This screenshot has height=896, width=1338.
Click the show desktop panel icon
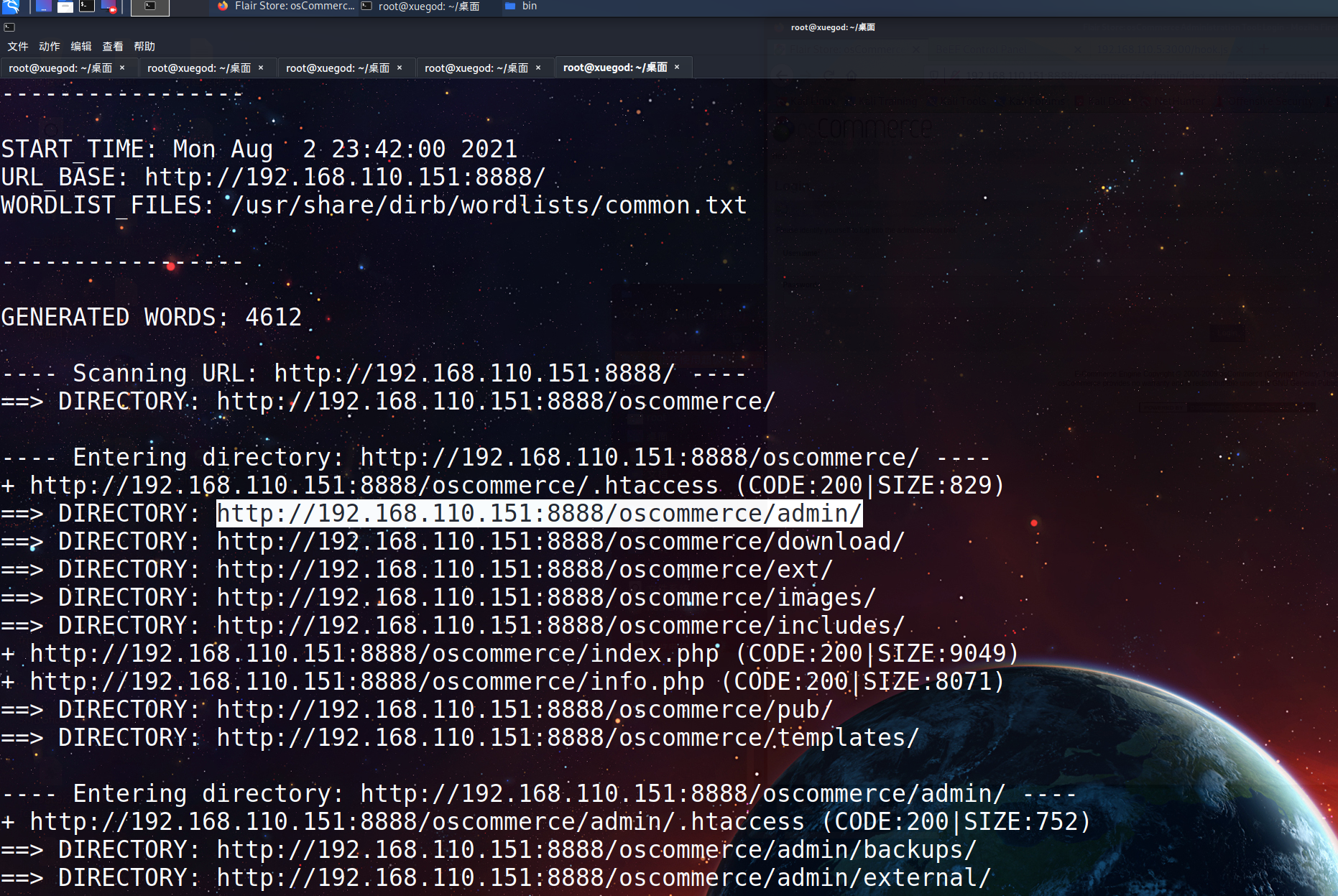pos(43,6)
